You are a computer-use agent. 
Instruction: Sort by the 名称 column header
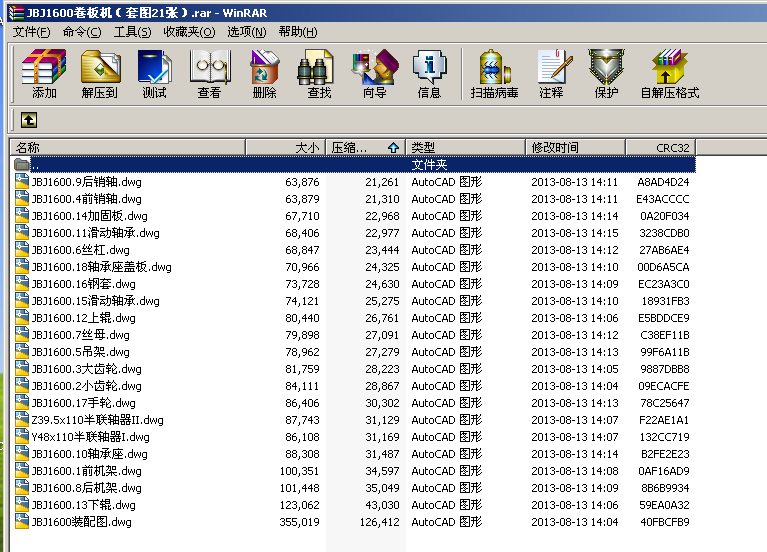tap(127, 147)
